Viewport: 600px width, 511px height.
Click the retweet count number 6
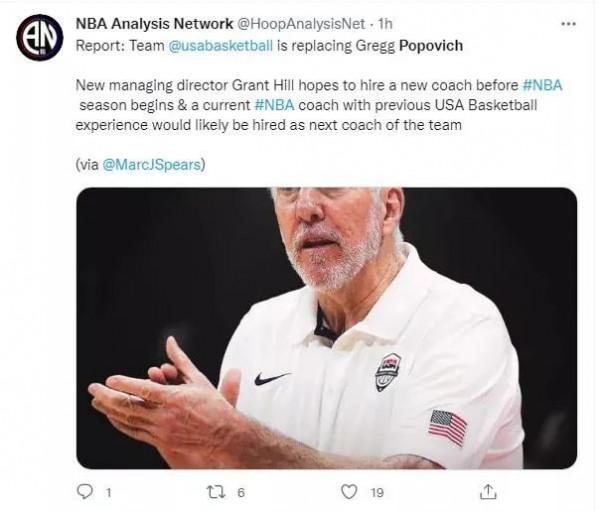point(241,492)
